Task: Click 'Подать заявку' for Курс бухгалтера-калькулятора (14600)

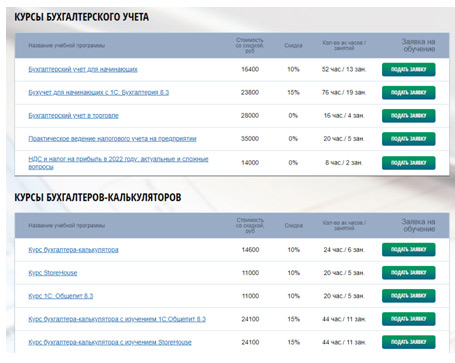Action: (409, 249)
